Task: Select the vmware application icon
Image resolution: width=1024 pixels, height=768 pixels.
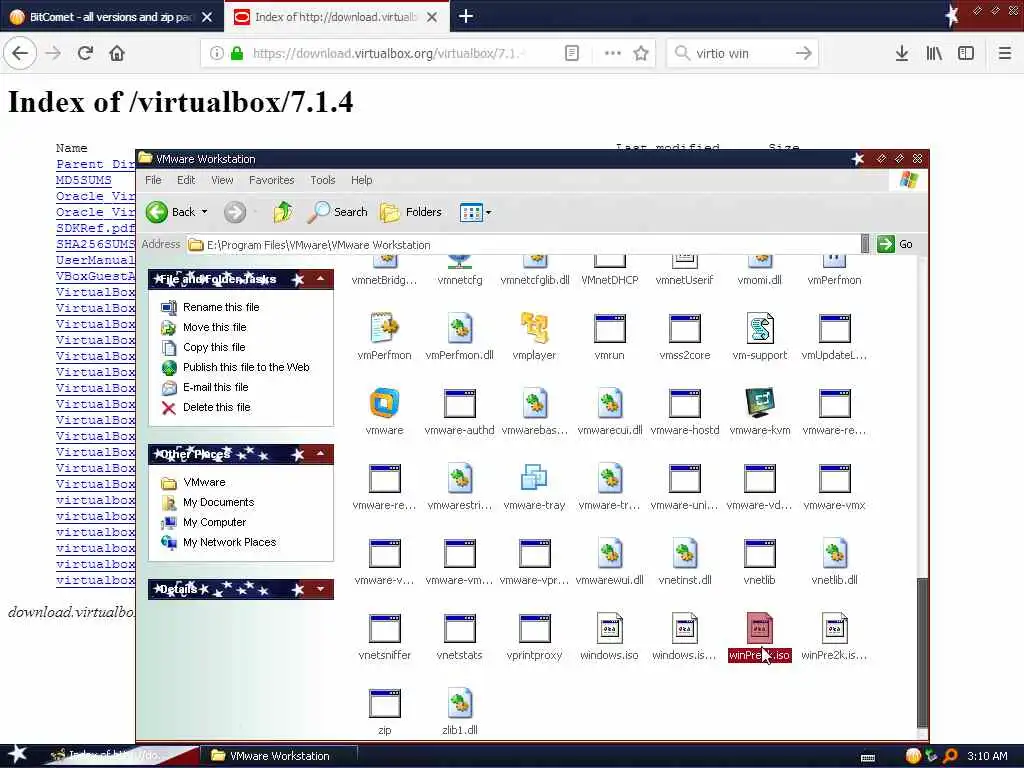Action: (x=384, y=403)
